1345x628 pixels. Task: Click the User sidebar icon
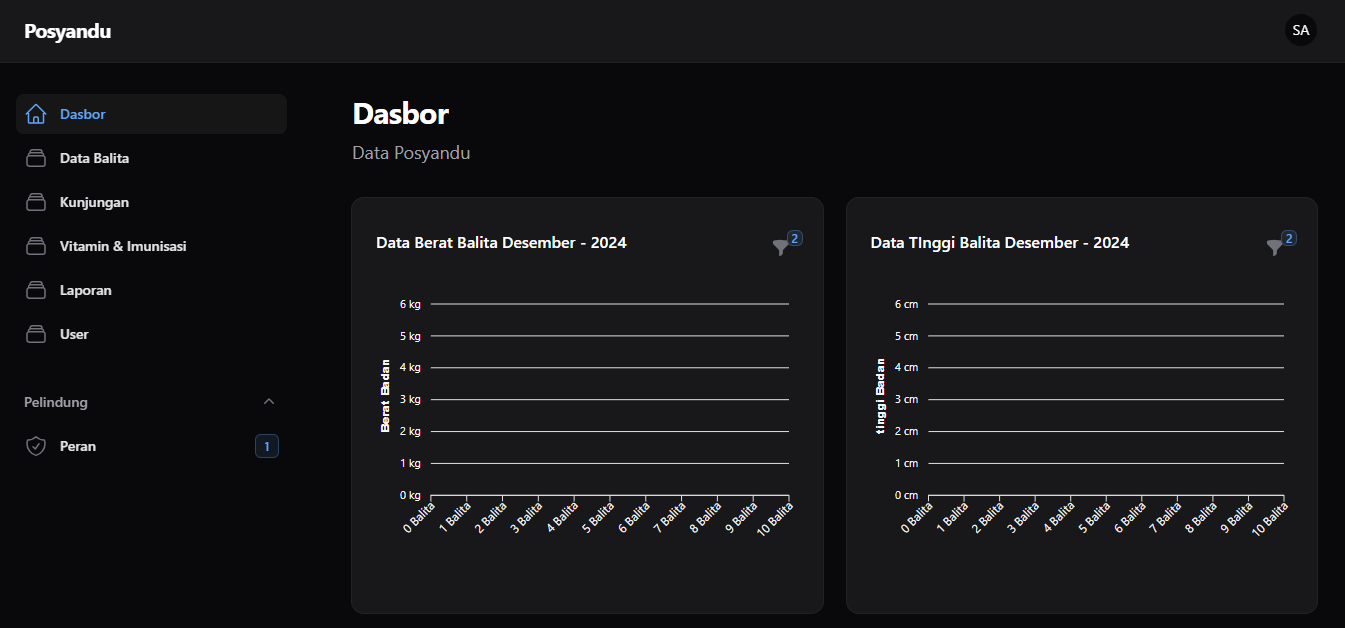click(x=36, y=334)
